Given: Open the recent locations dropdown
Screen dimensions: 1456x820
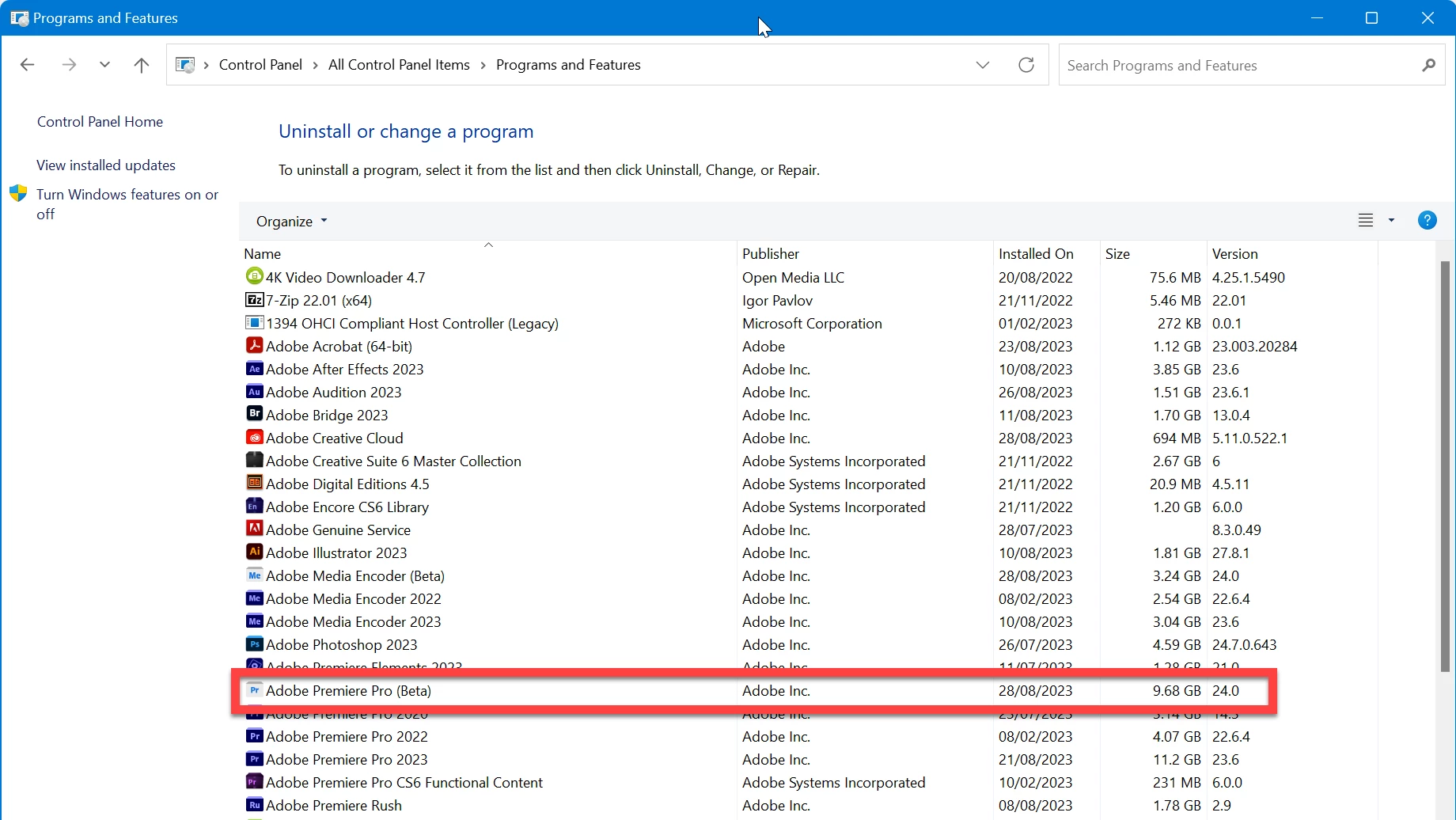Looking at the screenshot, I should 104,65.
